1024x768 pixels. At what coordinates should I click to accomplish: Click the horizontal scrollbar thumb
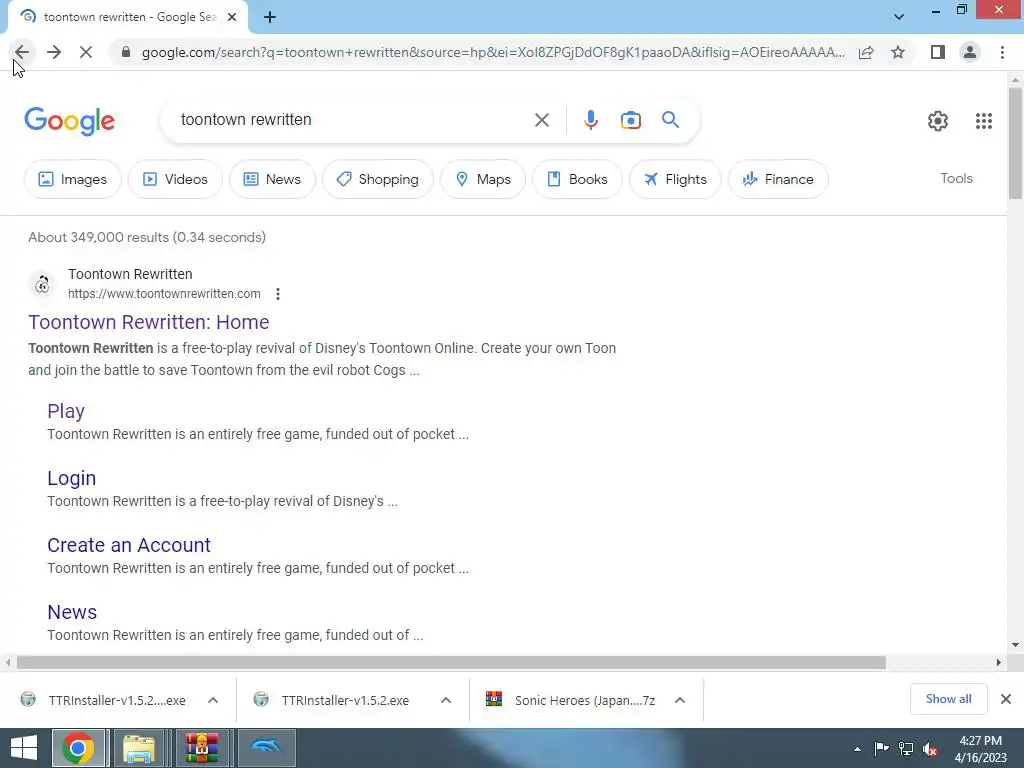451,662
